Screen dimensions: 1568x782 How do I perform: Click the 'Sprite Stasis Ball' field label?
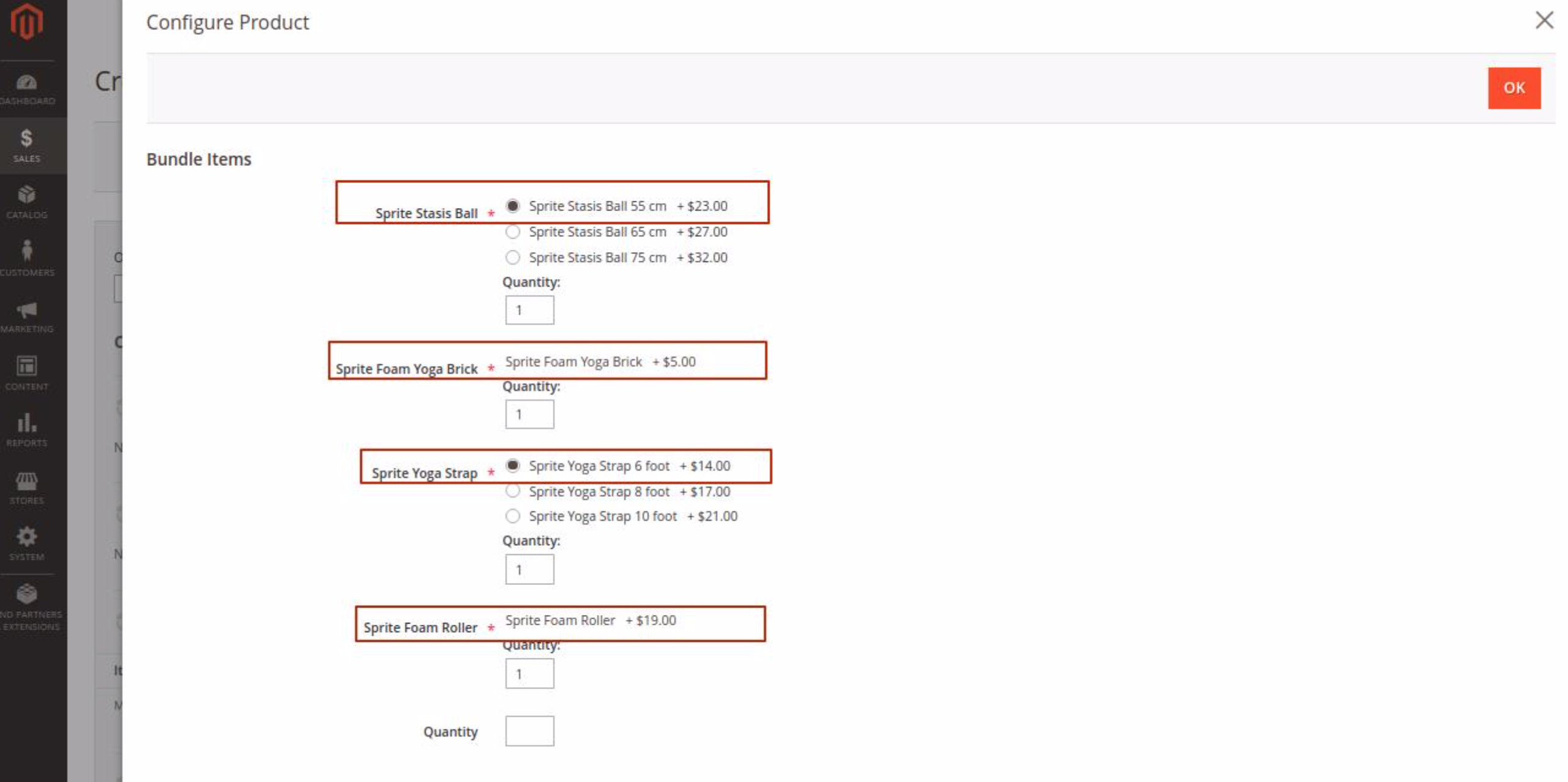click(x=427, y=214)
